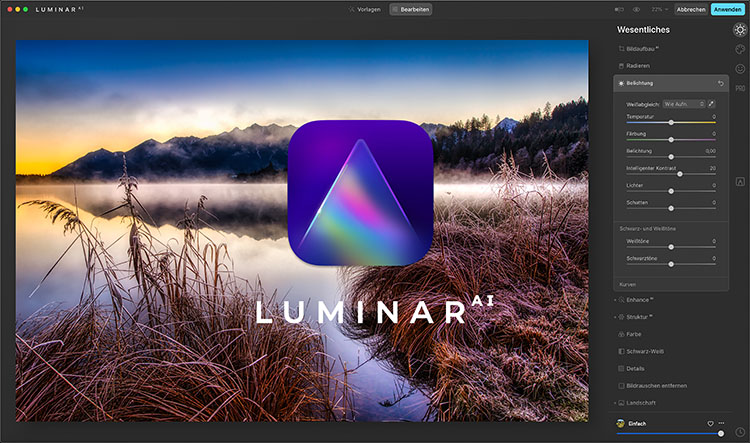
Task: Open the edit history clock icon
Action: 740,432
